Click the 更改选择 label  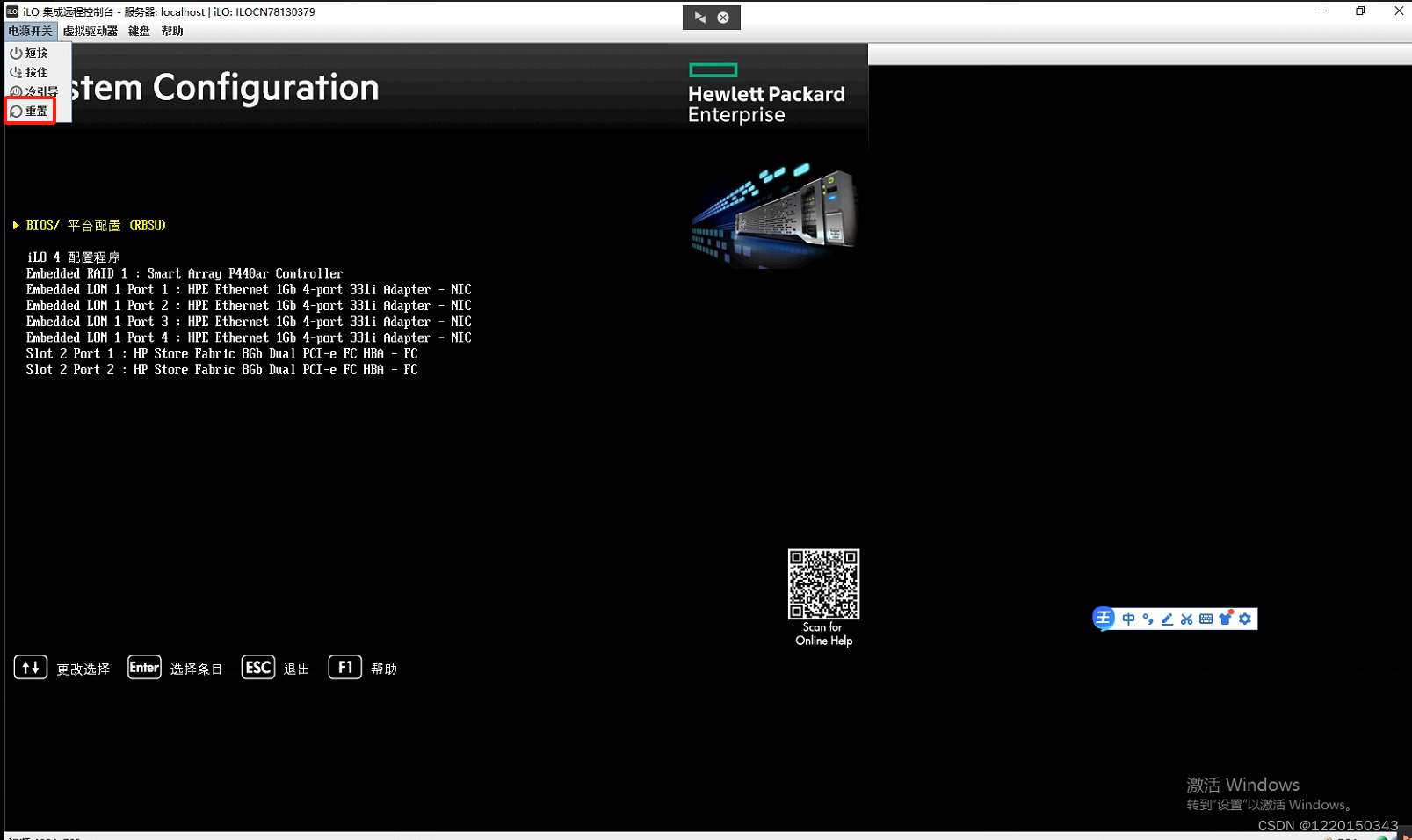[83, 670]
